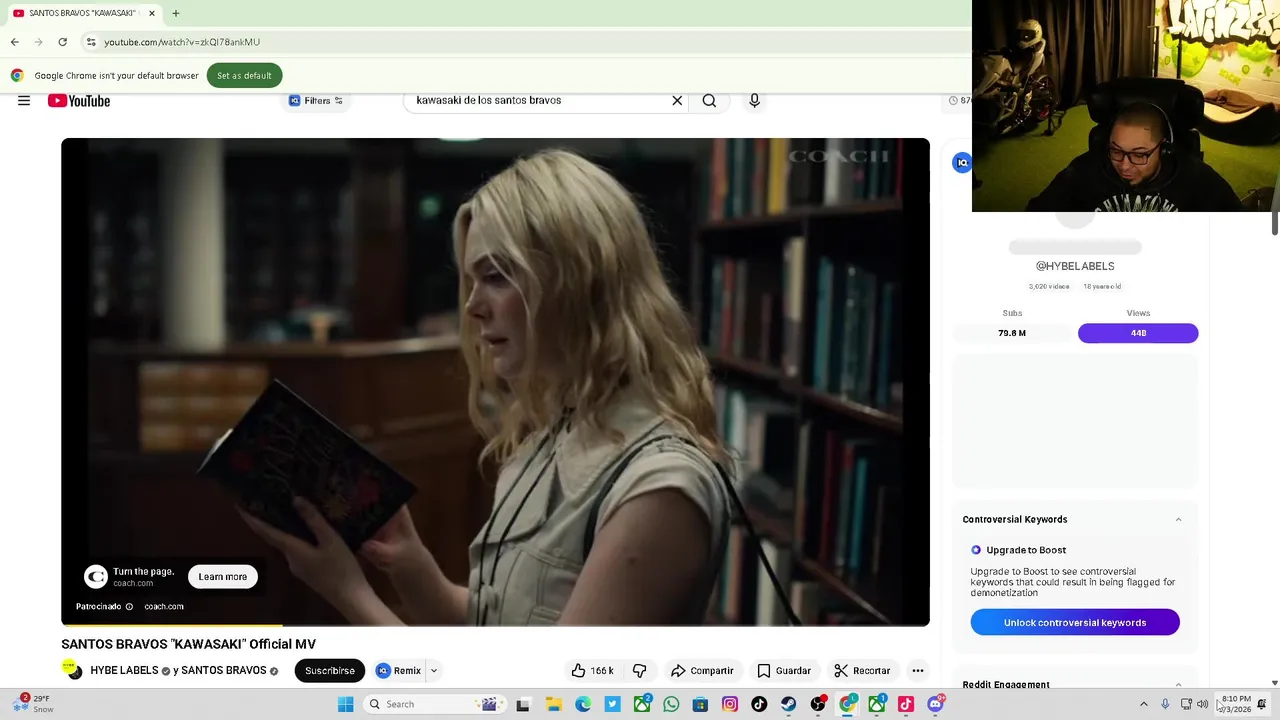
Task: Expand the dropdown arrow beside Remix
Action: (x=433, y=671)
